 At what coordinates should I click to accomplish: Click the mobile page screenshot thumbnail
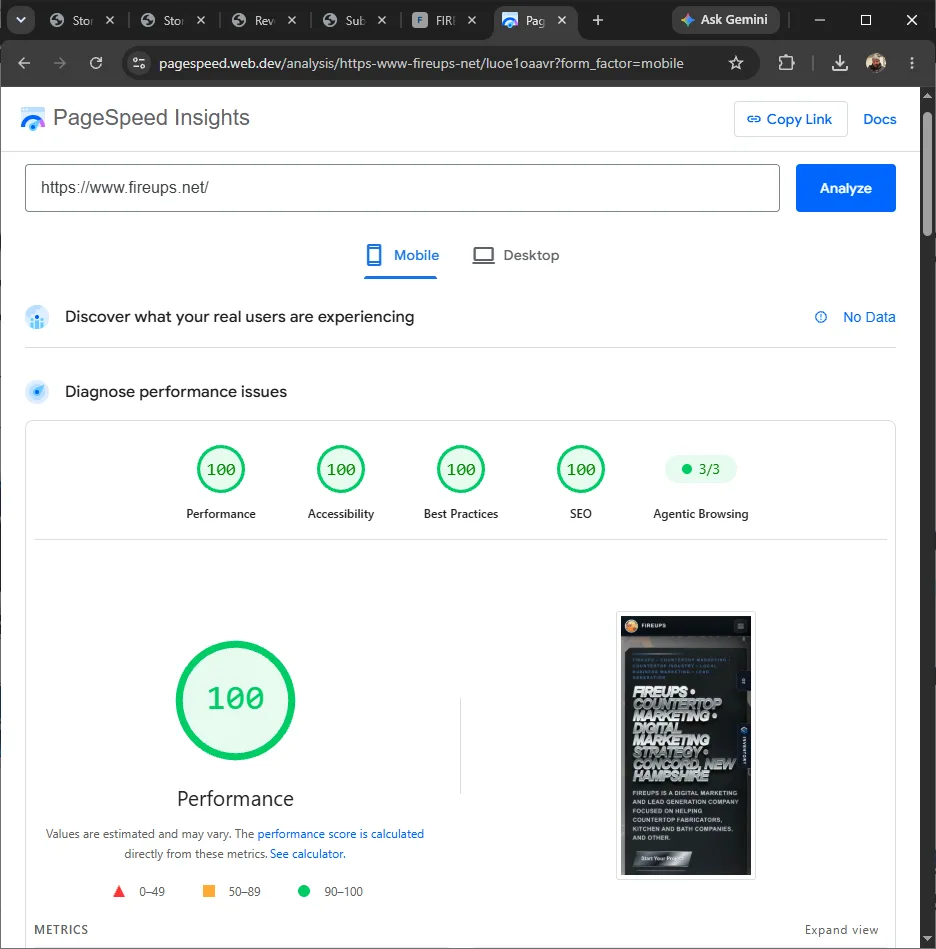(x=686, y=745)
